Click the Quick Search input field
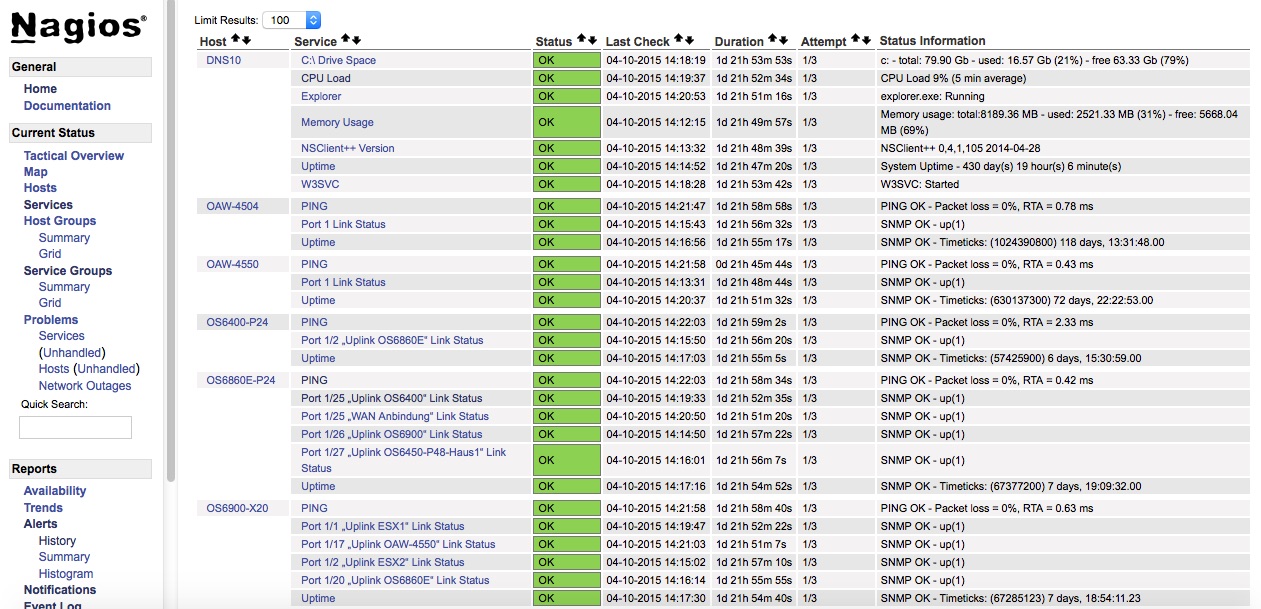1261x609 pixels. point(75,428)
